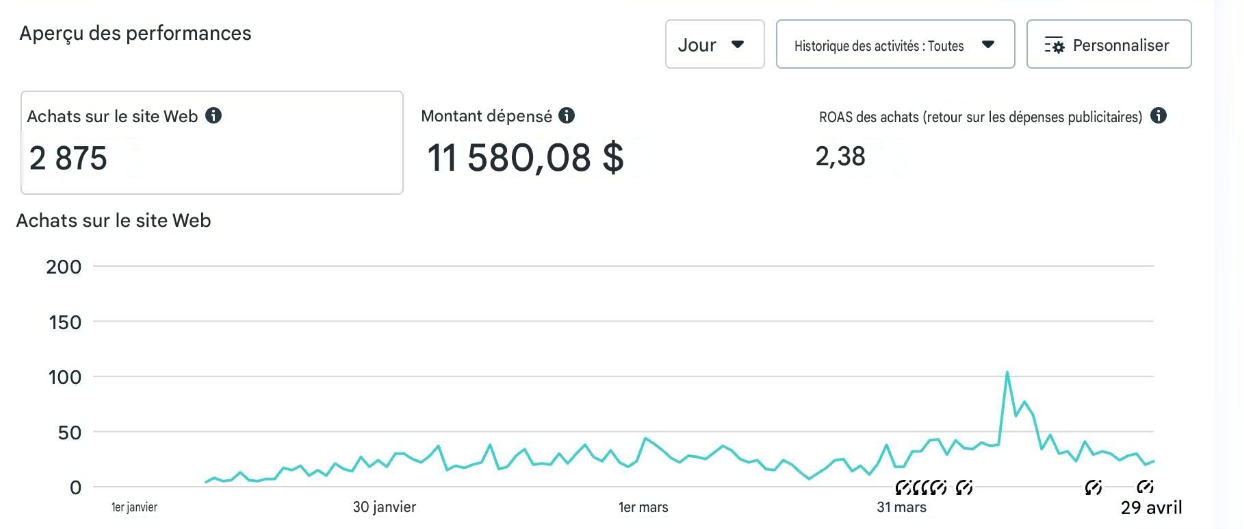Click info icon next to Montant dépensé

tap(567, 116)
